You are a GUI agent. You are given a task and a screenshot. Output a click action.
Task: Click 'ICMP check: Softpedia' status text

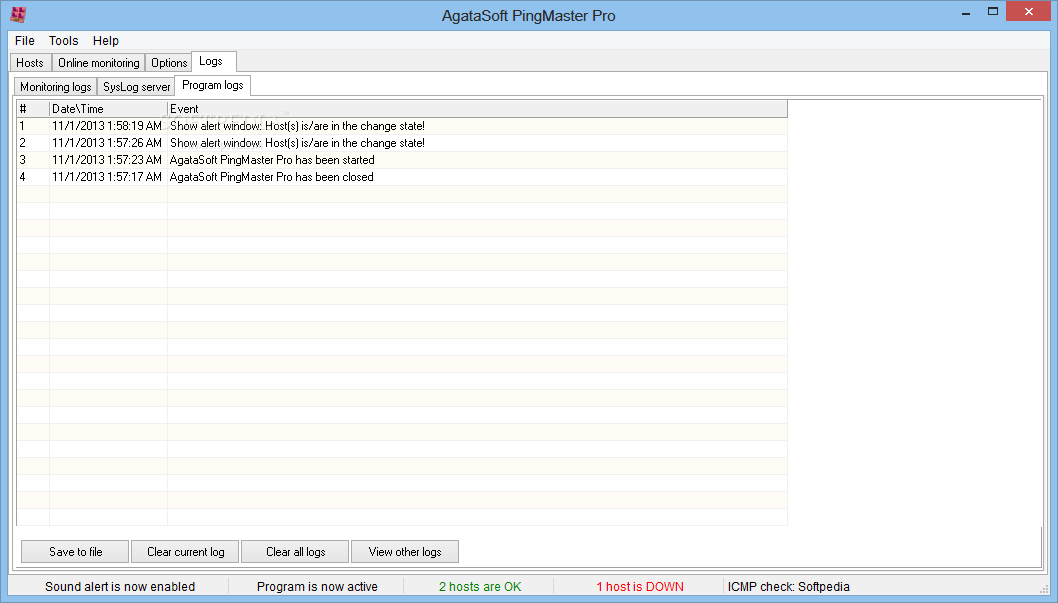tap(788, 587)
